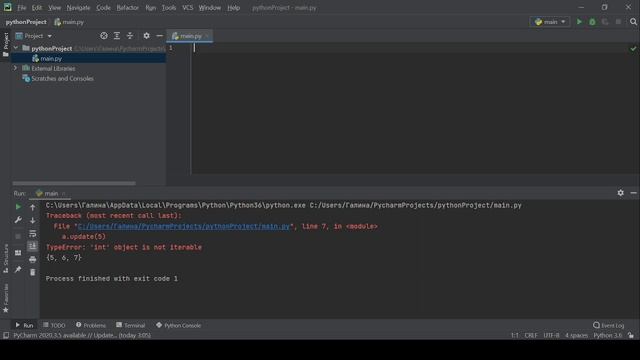Jump up the stack trace arrow
Screen dimensions: 640x360
[x=33, y=207]
